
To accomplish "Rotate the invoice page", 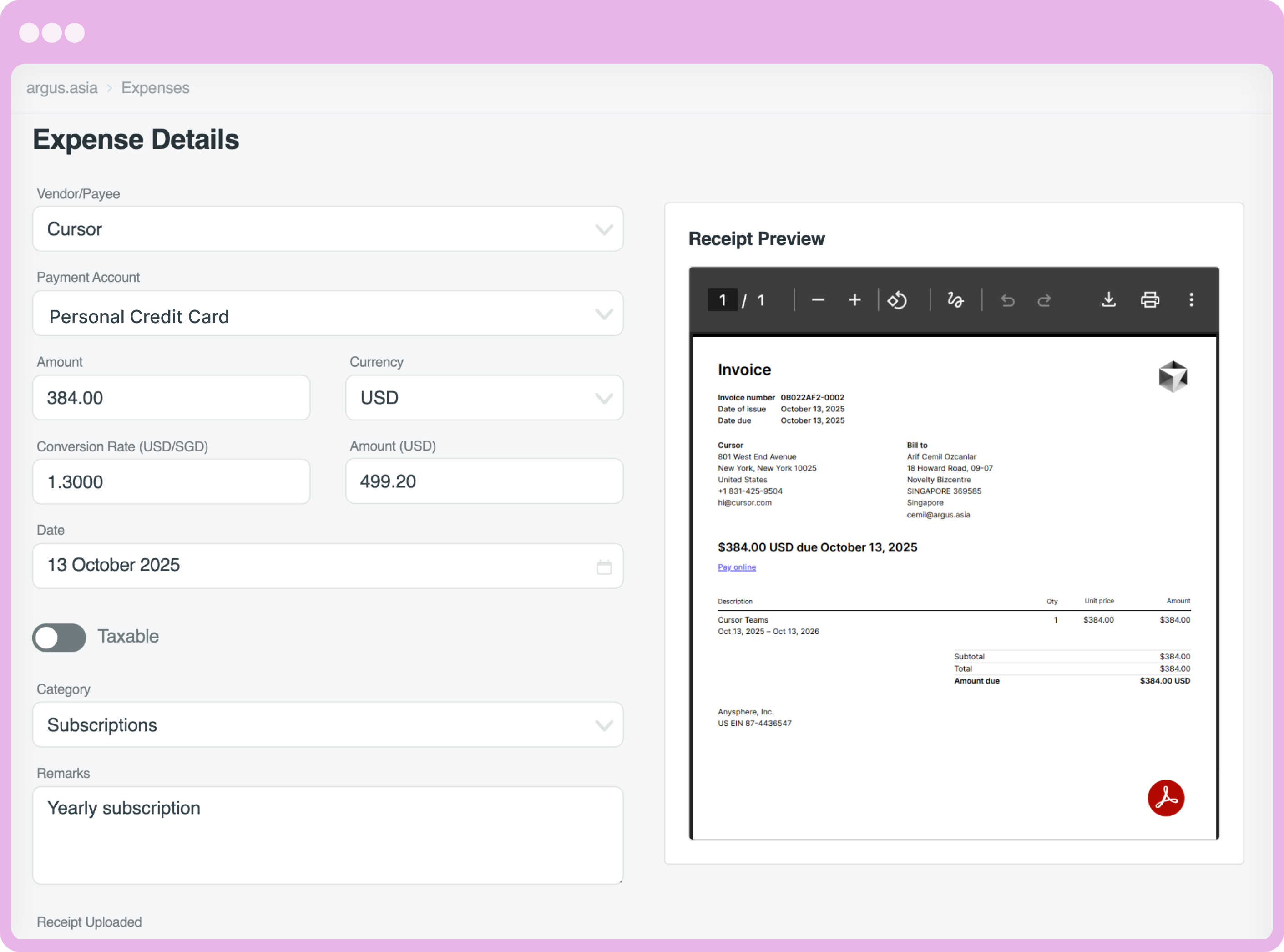I will [897, 299].
